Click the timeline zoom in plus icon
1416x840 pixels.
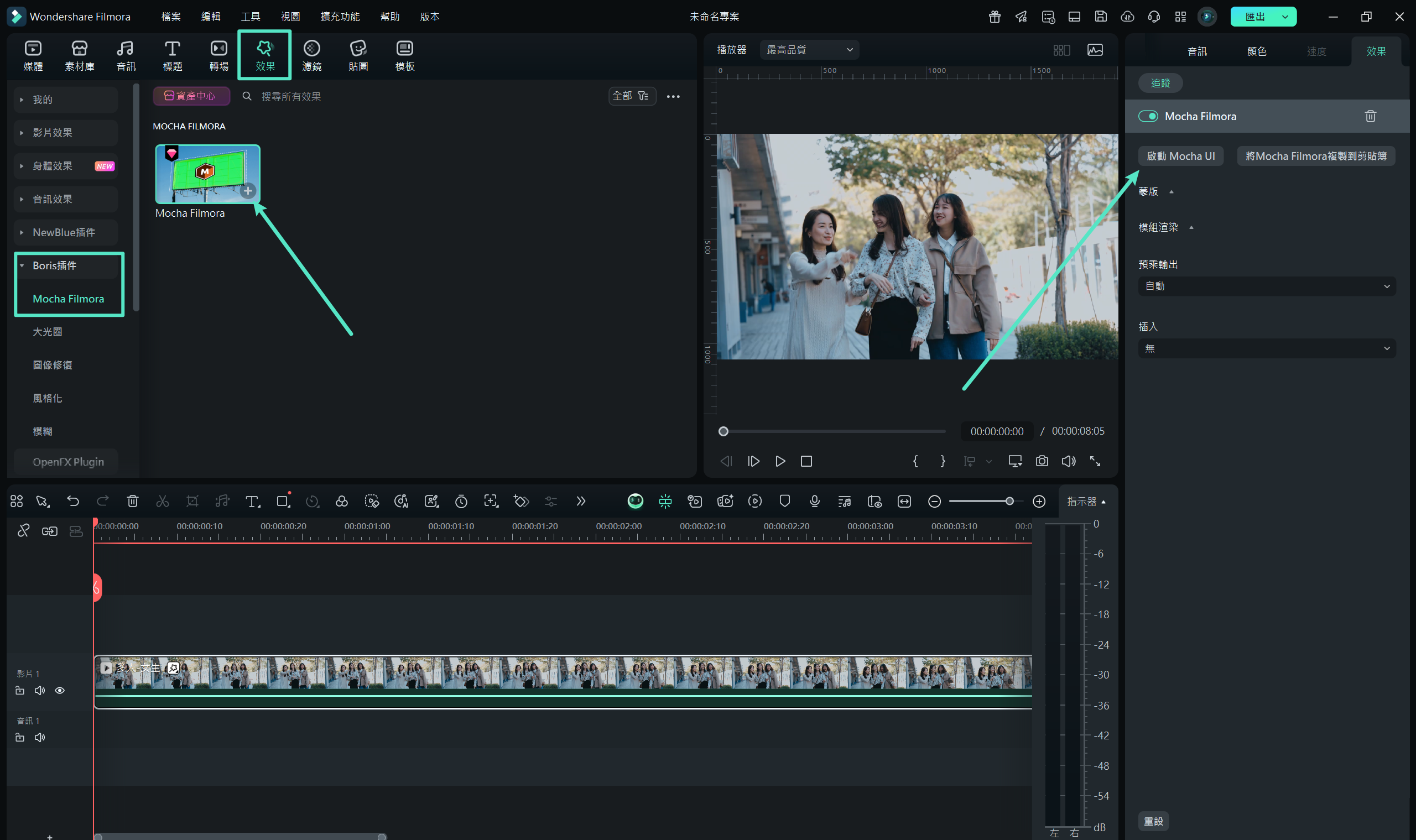1039,502
